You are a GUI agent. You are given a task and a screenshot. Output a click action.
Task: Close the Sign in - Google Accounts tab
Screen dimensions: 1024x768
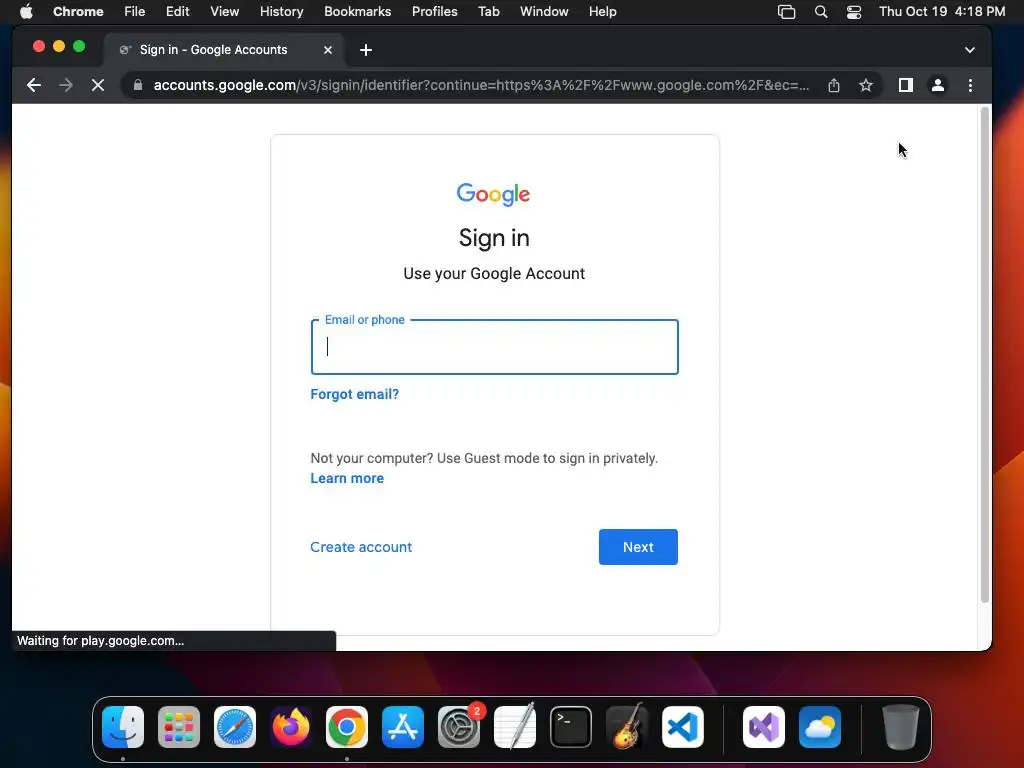click(328, 50)
